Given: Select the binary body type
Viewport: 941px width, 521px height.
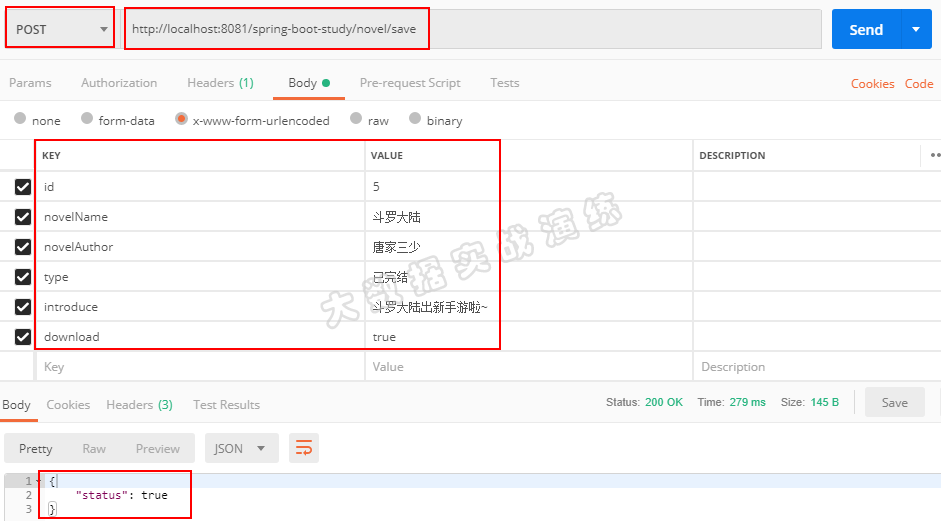Looking at the screenshot, I should (415, 118).
